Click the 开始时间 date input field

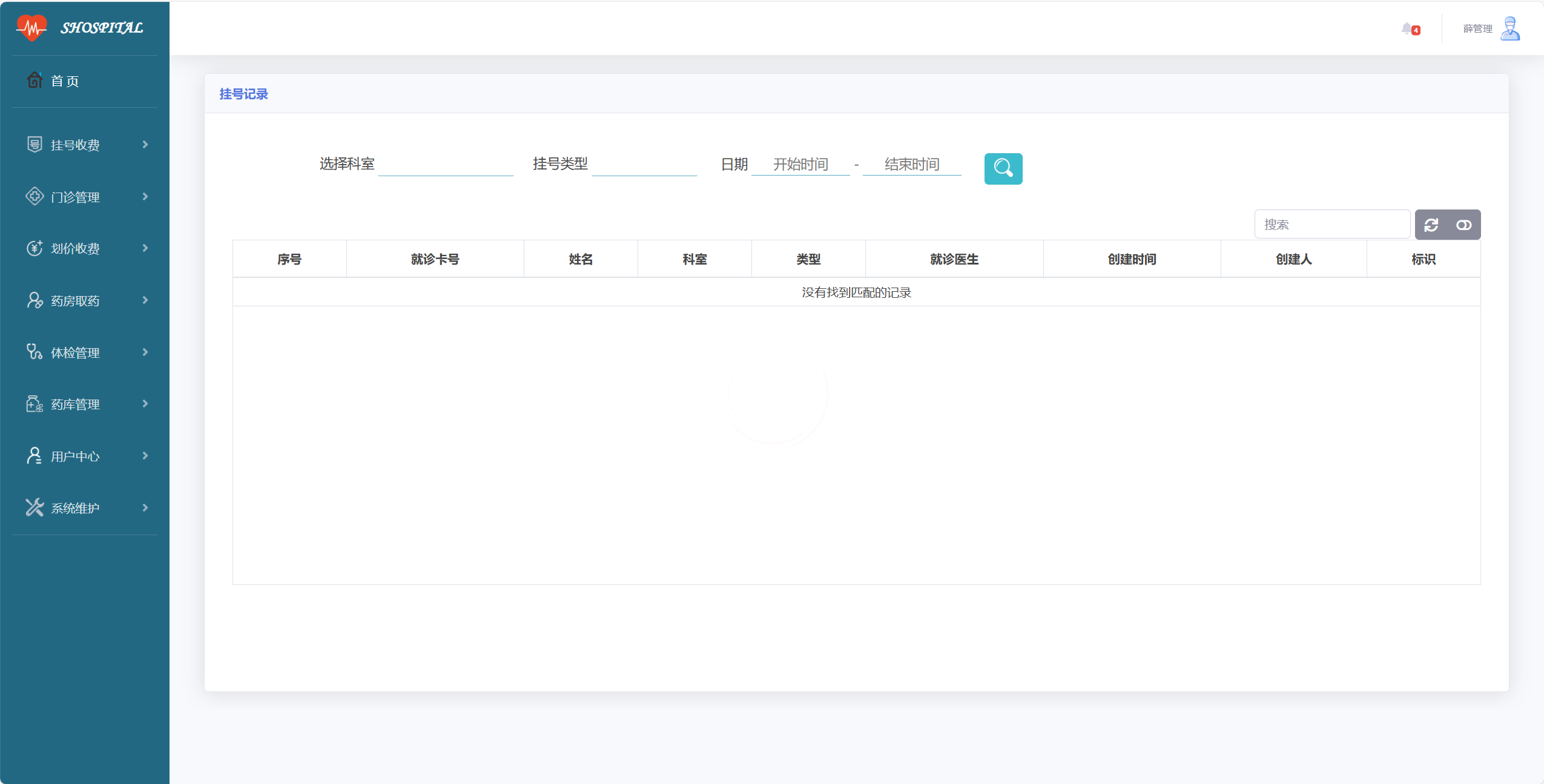pos(800,163)
